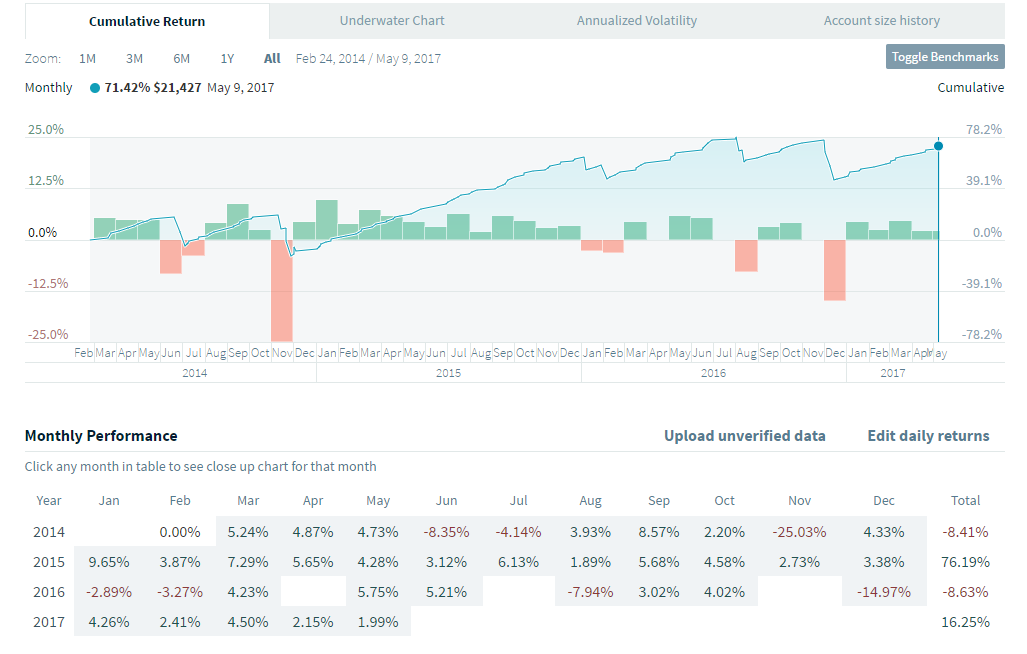Switch to the Underwater Chart tab

392,20
